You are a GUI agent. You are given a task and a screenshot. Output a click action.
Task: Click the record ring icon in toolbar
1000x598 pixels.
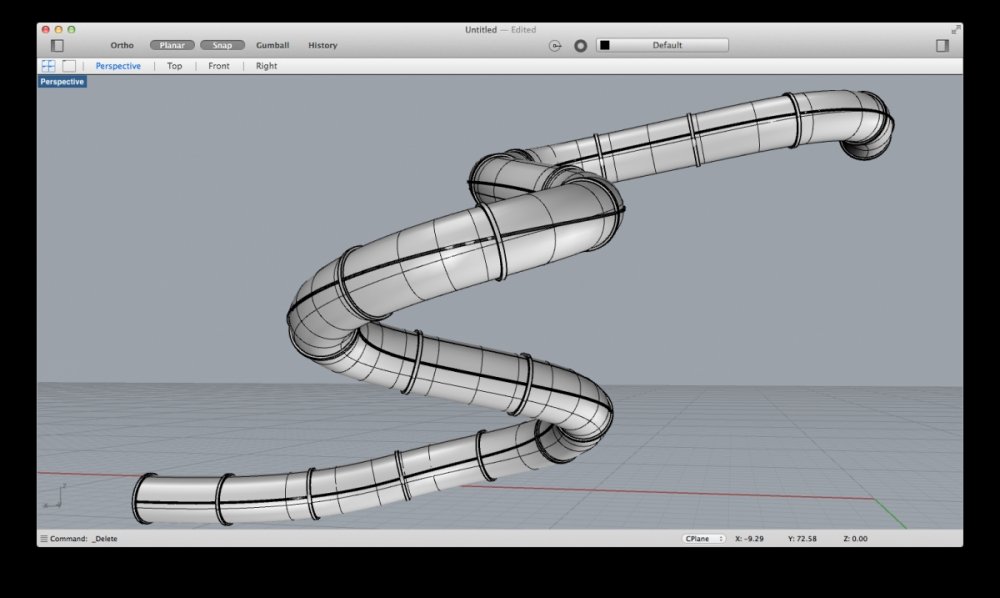tap(580, 45)
